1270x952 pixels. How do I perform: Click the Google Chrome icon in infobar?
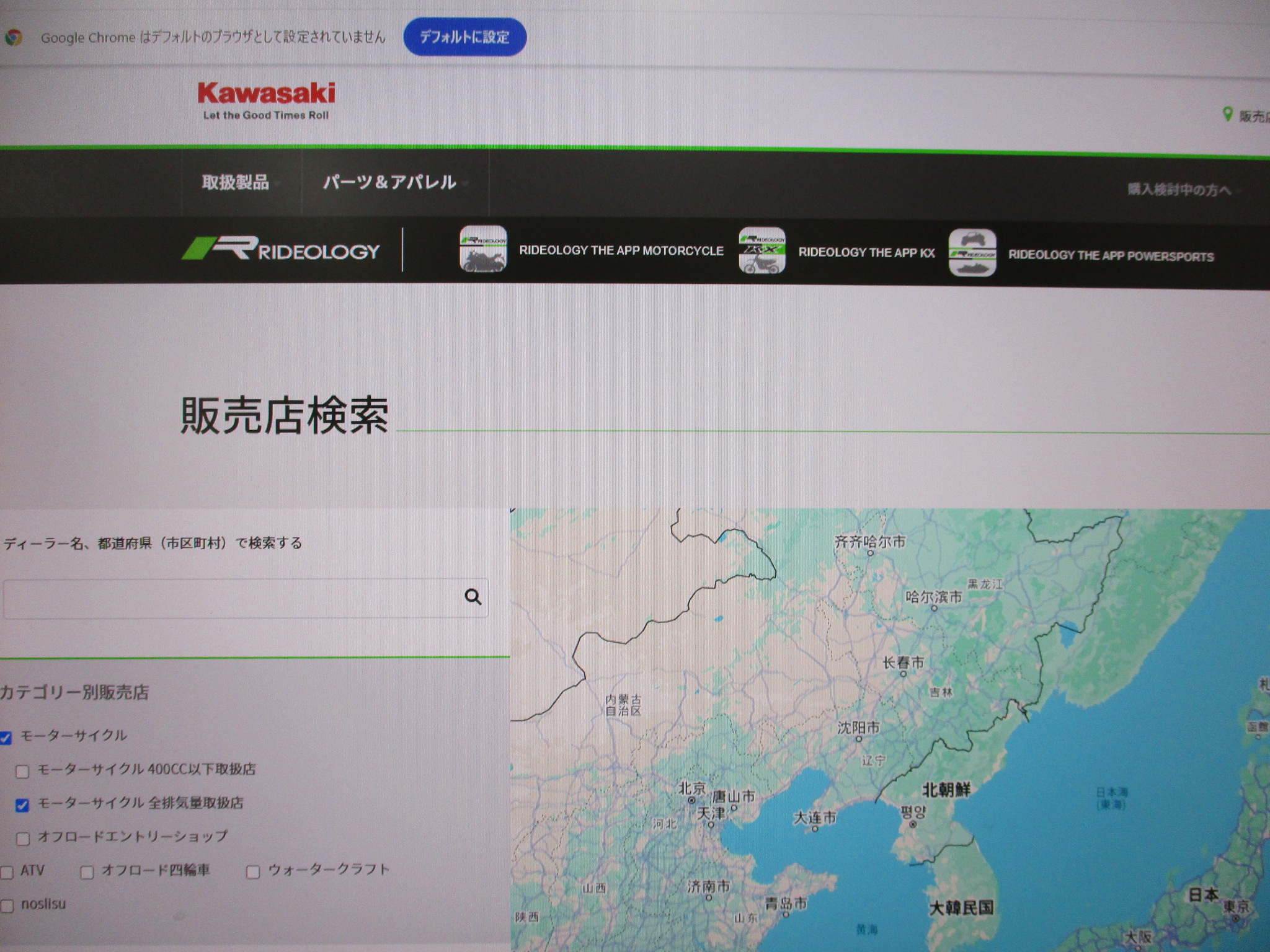point(14,38)
